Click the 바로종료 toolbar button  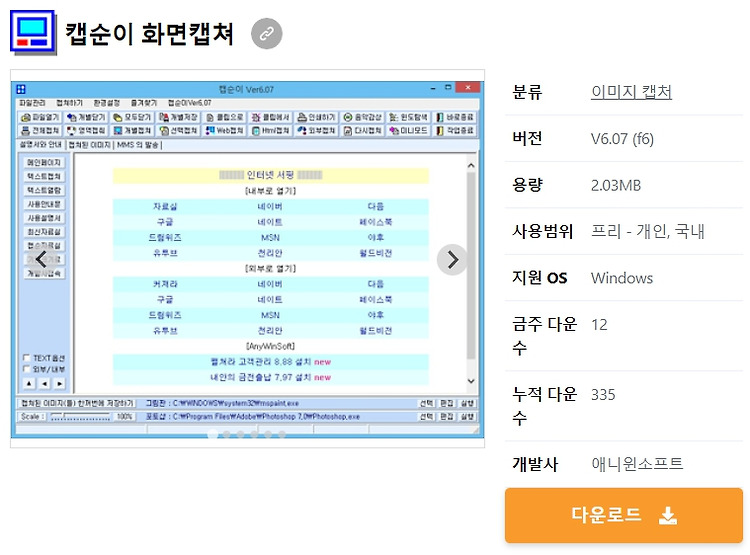pos(454,117)
